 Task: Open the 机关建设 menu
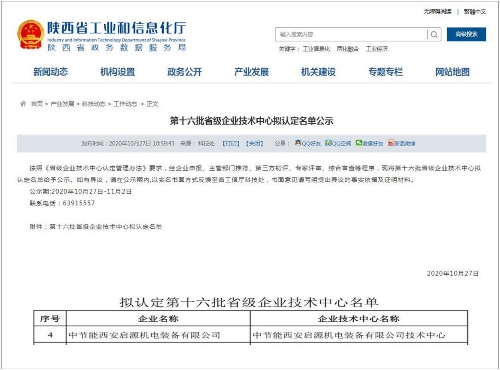(318, 72)
